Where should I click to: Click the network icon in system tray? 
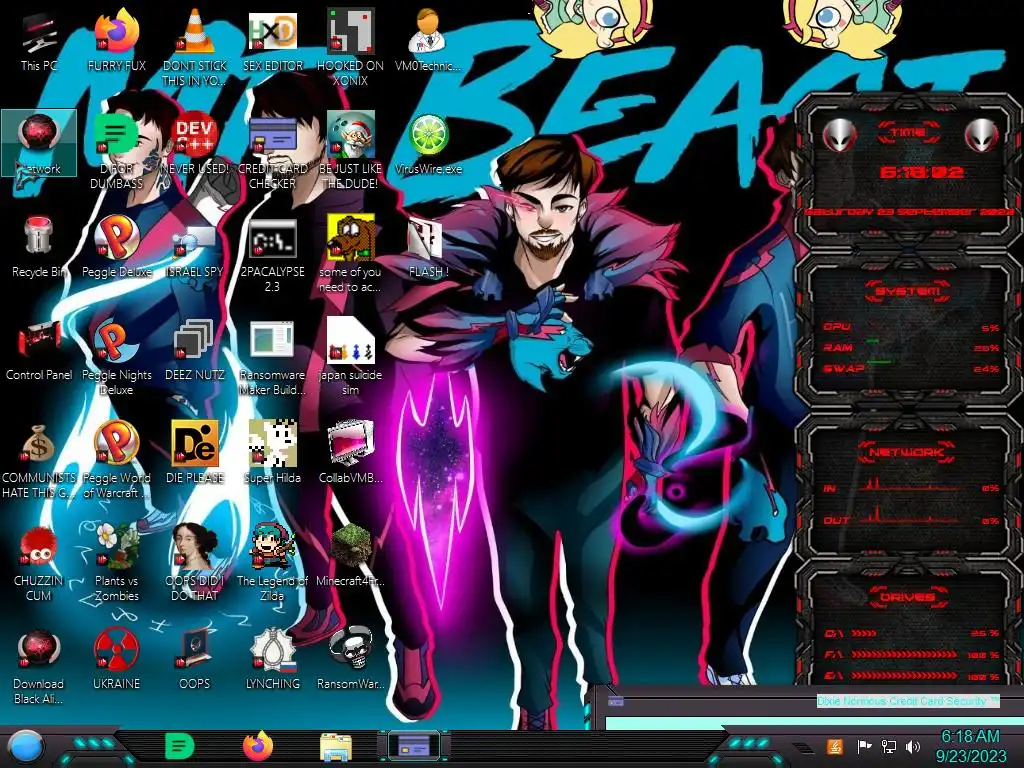(x=888, y=746)
